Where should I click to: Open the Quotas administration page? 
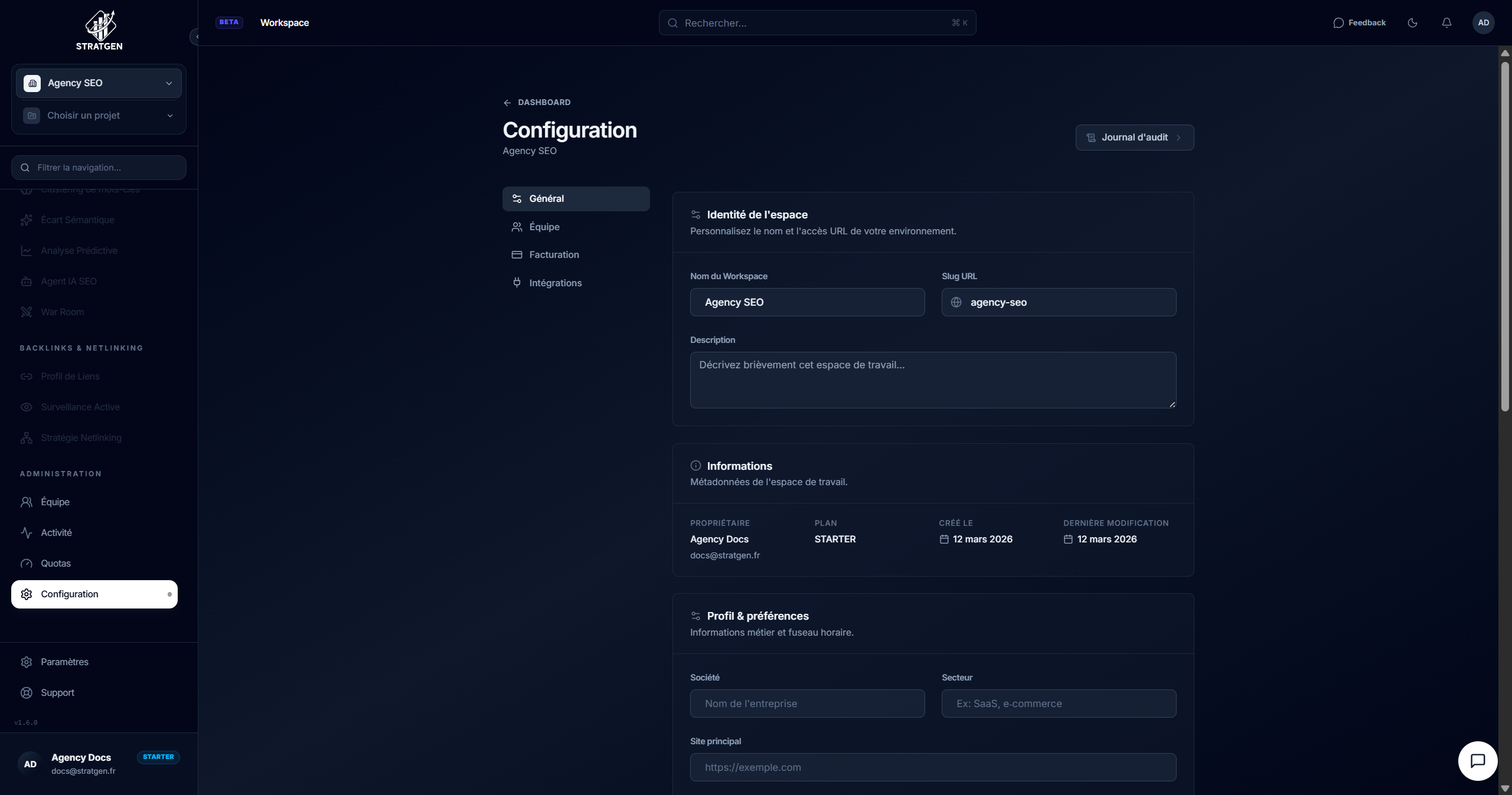click(56, 563)
